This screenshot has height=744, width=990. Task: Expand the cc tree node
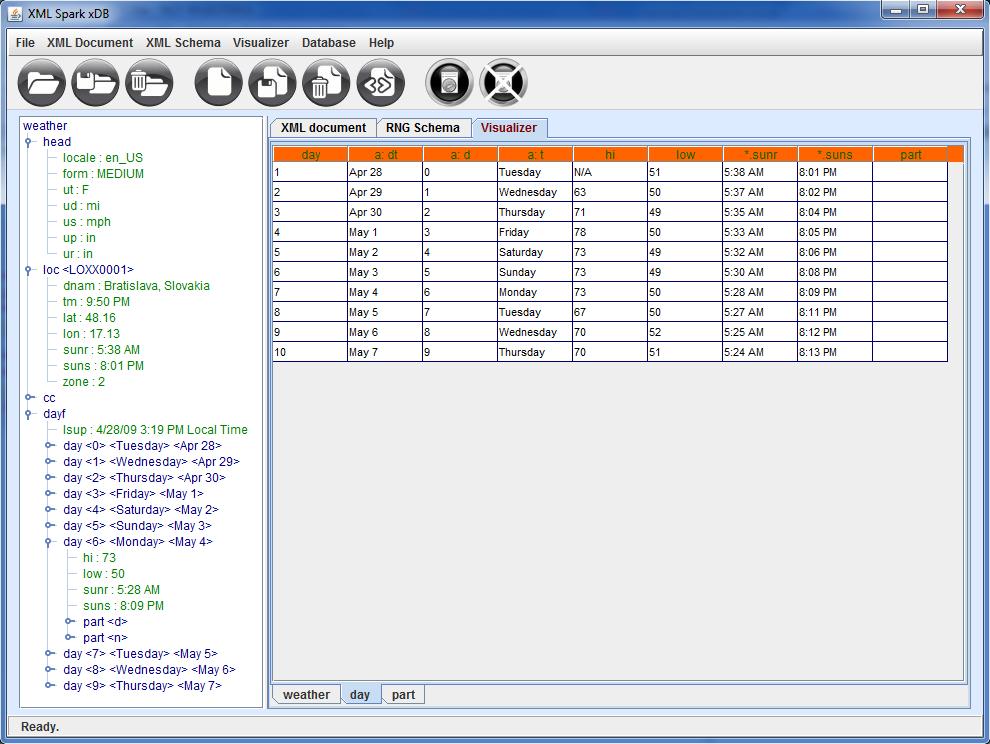click(29, 397)
